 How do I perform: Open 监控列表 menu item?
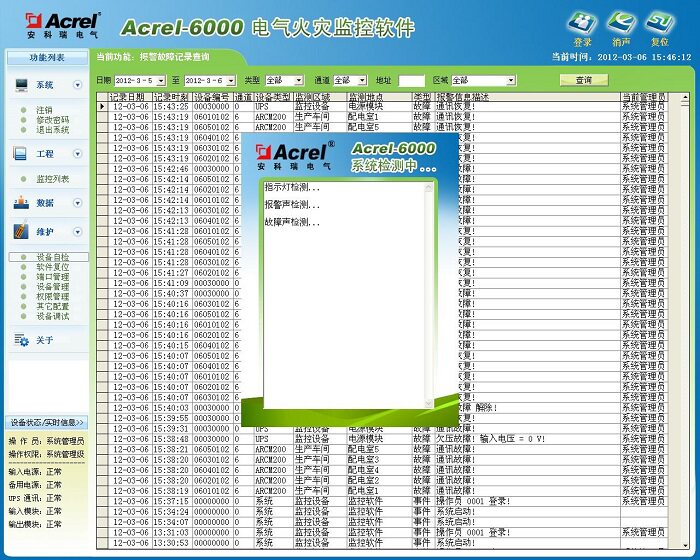53,179
